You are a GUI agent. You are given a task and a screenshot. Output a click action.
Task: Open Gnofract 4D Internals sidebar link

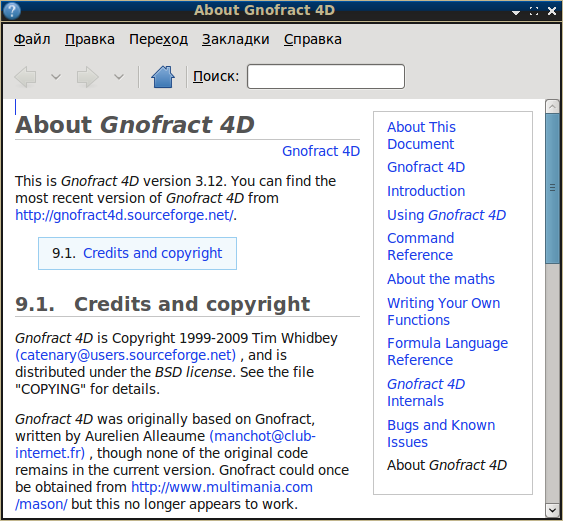(x=426, y=392)
